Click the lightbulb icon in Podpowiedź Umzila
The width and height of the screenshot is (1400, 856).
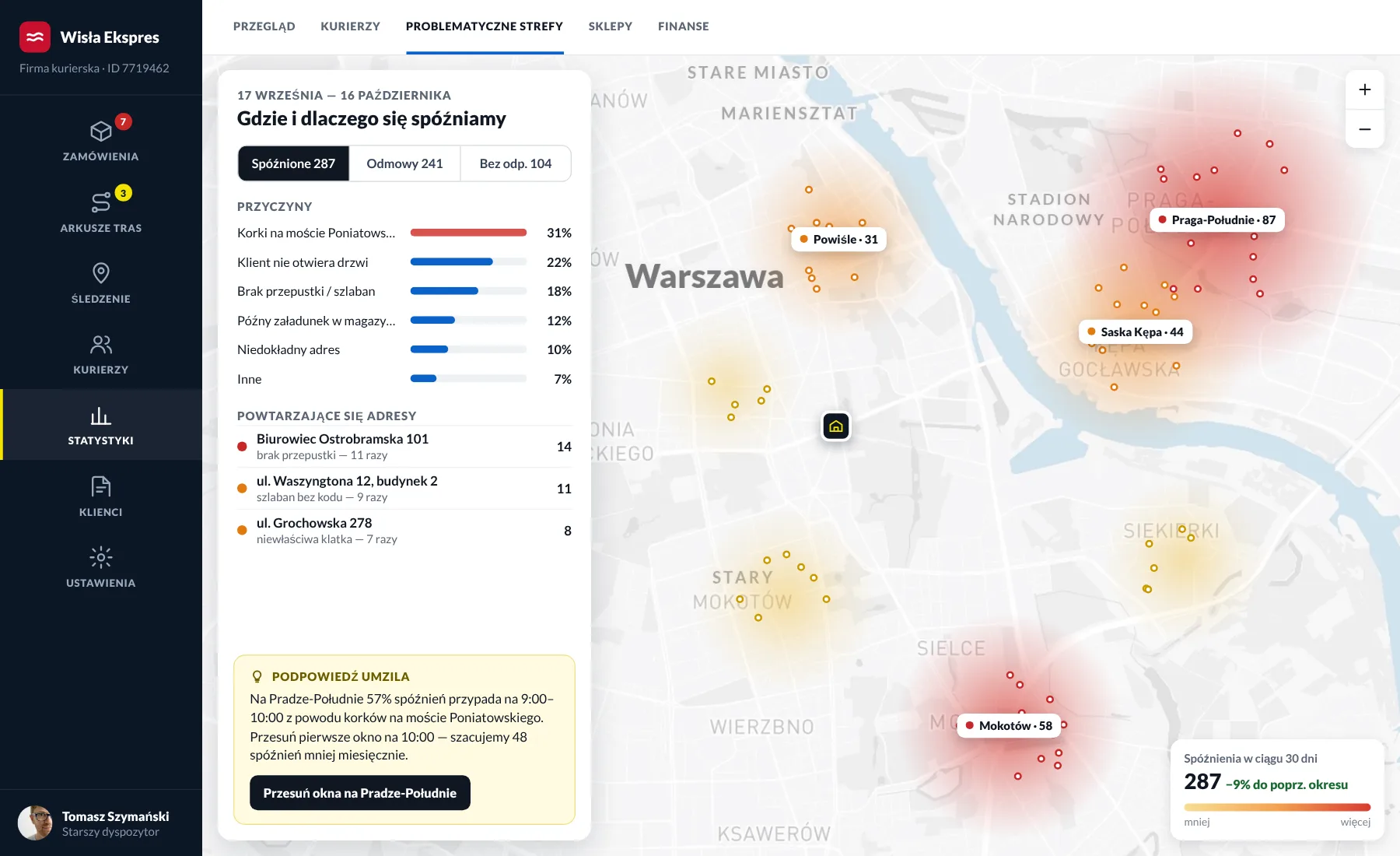[x=257, y=676]
